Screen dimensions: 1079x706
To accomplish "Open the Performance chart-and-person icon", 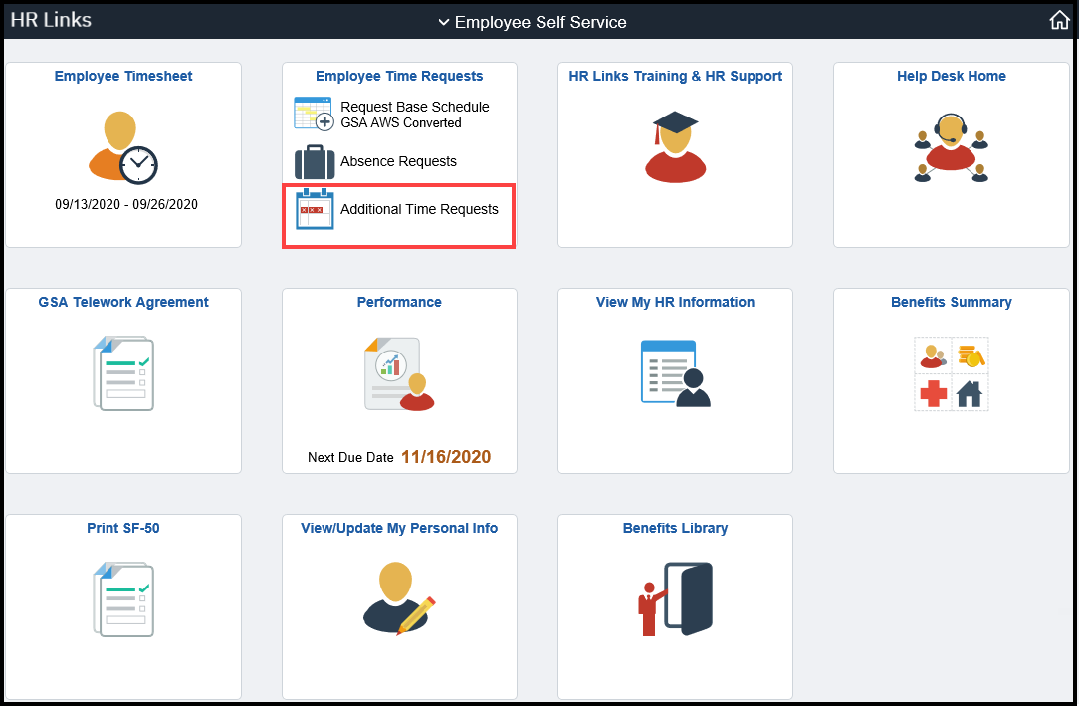I will pyautogui.click(x=398, y=375).
